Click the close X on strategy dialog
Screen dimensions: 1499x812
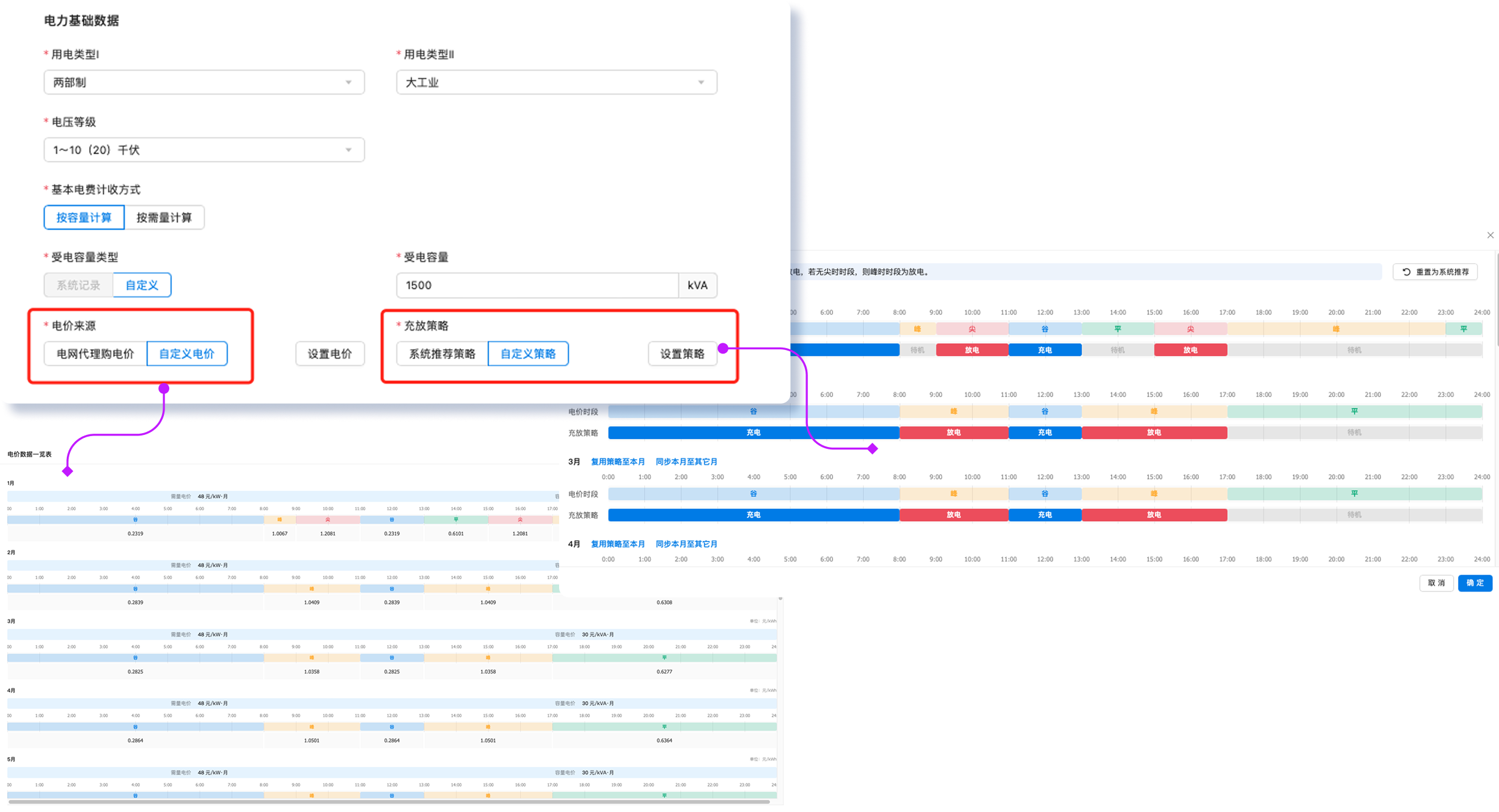click(x=1490, y=235)
